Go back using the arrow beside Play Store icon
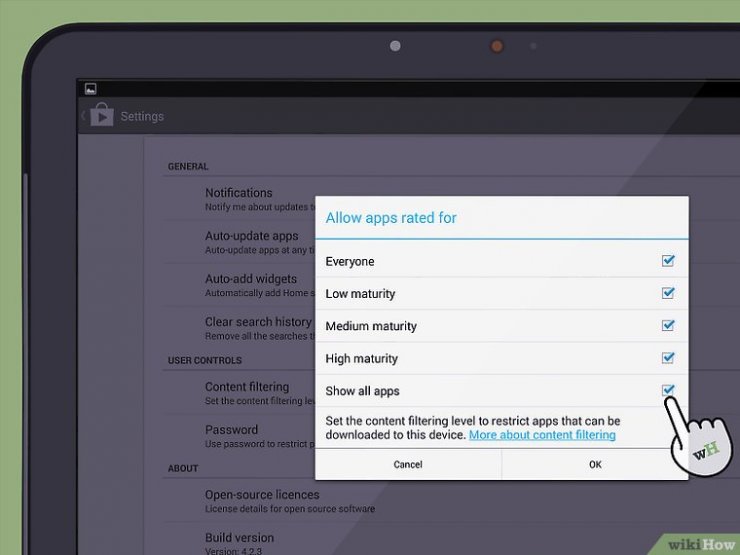740x555 pixels. pos(83,115)
